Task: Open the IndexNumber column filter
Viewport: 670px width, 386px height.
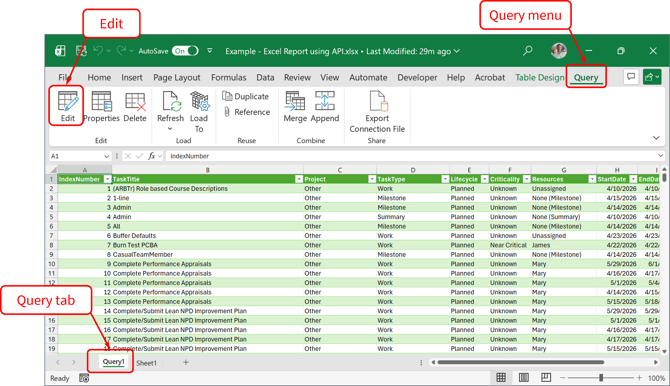Action: [108, 179]
